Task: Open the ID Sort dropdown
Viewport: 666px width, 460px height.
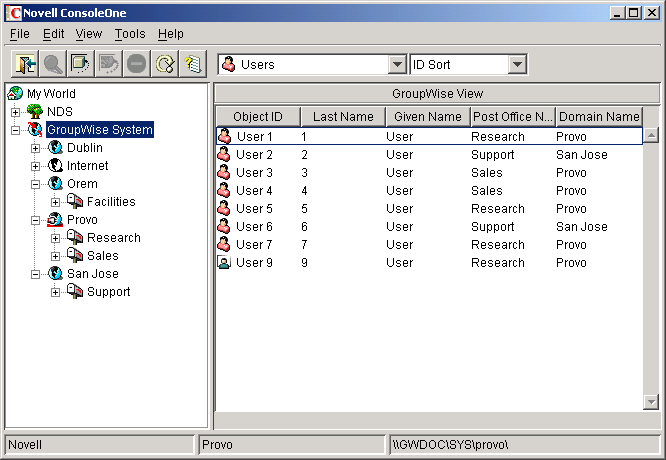Action: click(x=517, y=65)
